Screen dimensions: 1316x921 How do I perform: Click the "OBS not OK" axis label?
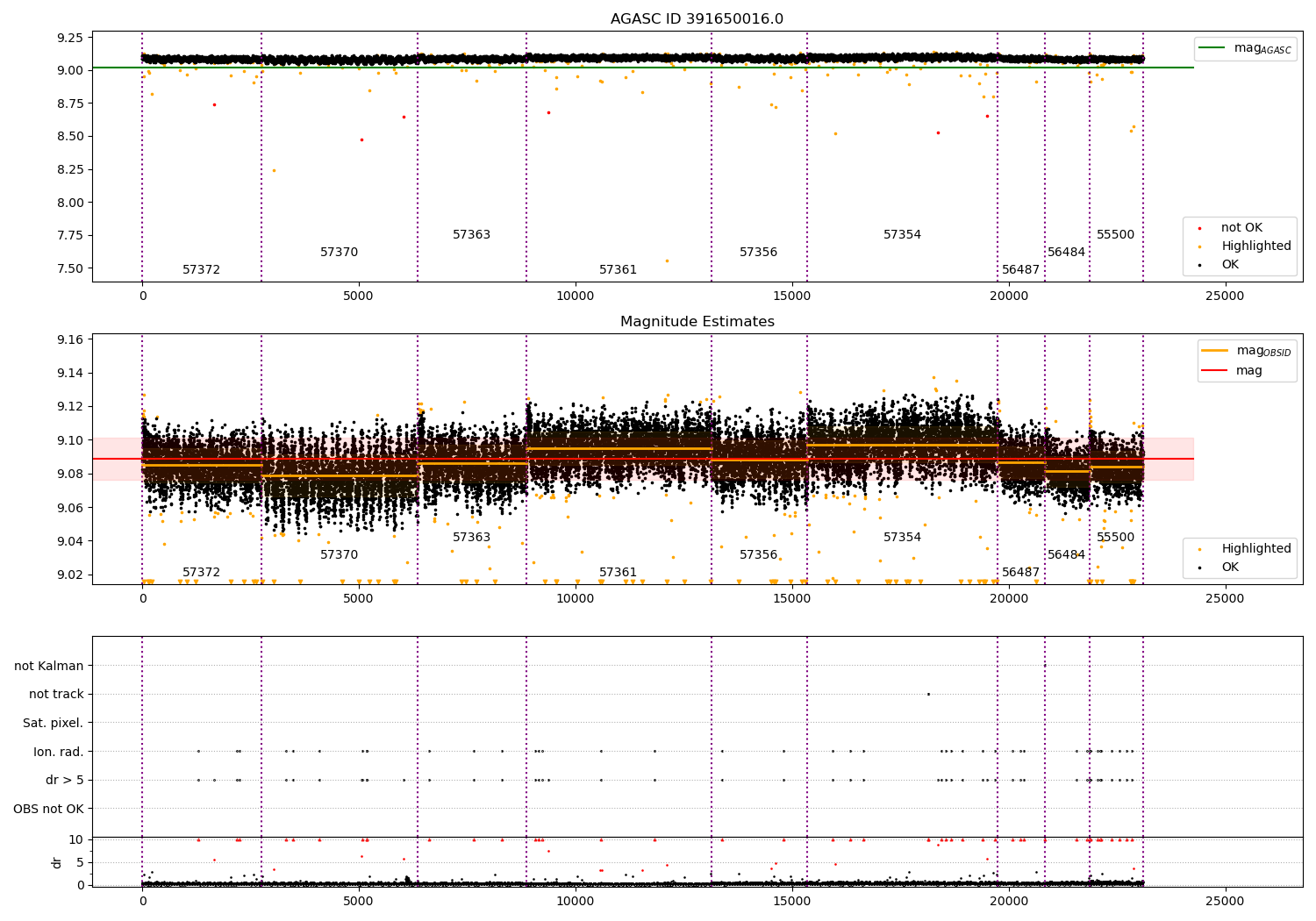(49, 809)
